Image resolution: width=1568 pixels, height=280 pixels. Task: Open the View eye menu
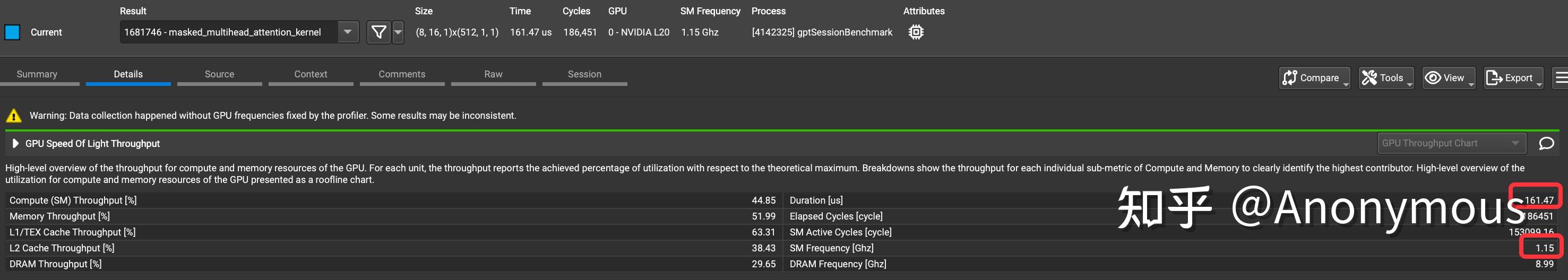tap(1448, 78)
